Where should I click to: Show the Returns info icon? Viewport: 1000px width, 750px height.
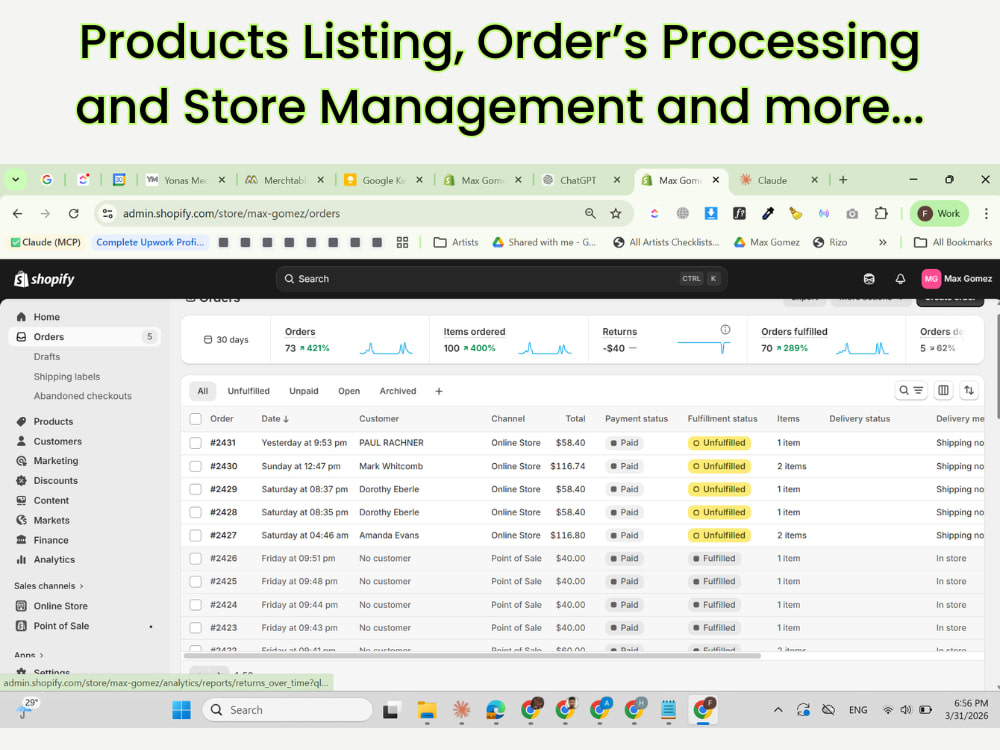[x=725, y=330]
